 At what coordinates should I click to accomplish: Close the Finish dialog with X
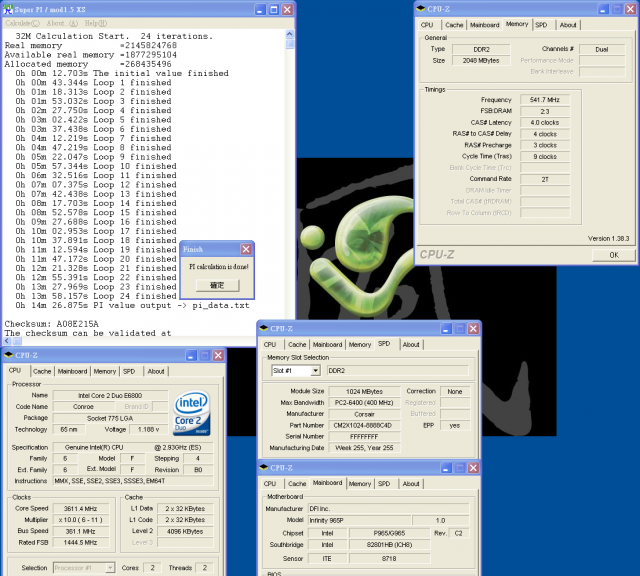tap(246, 249)
